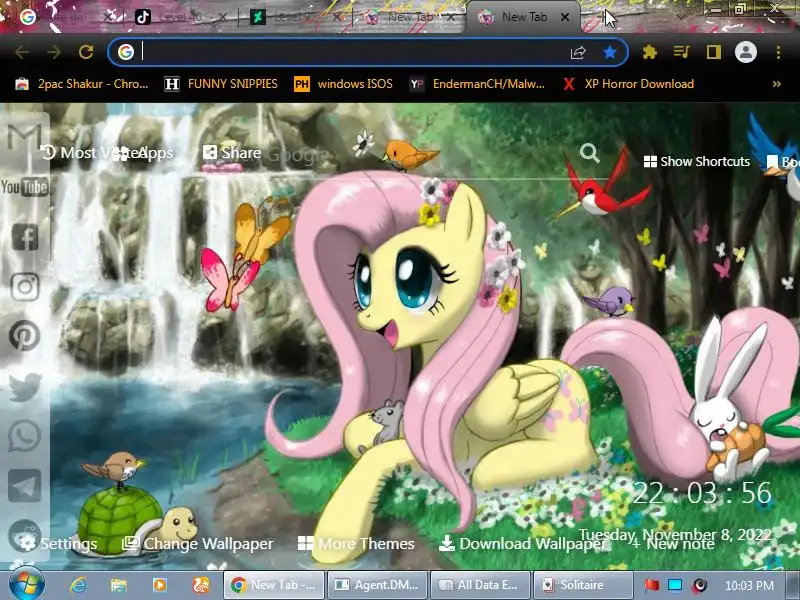Viewport: 800px width, 600px height.
Task: Open the Instagram sidebar shortcut
Action: click(25, 287)
